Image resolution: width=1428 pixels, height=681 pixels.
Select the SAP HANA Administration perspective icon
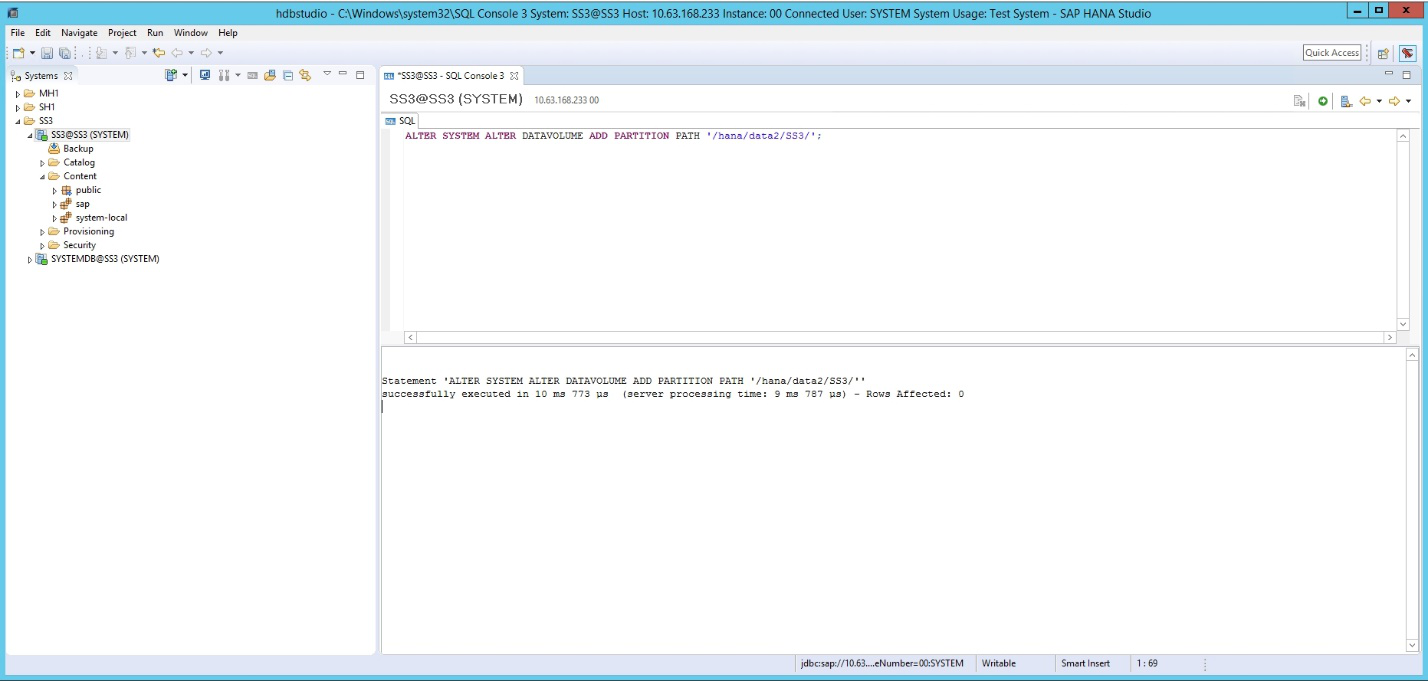coord(1407,53)
